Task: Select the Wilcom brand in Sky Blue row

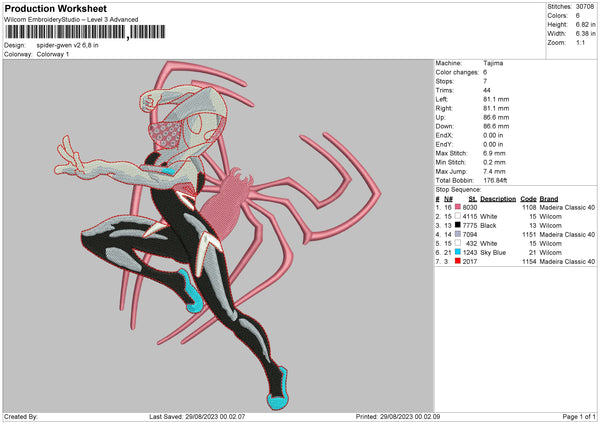Action: click(551, 253)
